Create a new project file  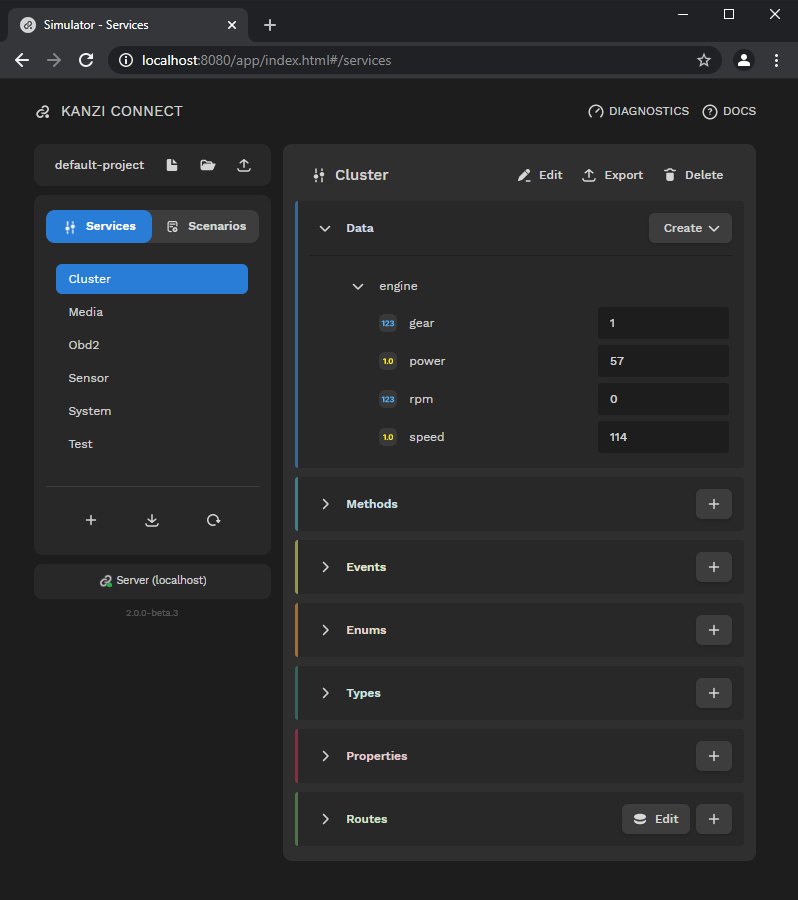click(171, 165)
